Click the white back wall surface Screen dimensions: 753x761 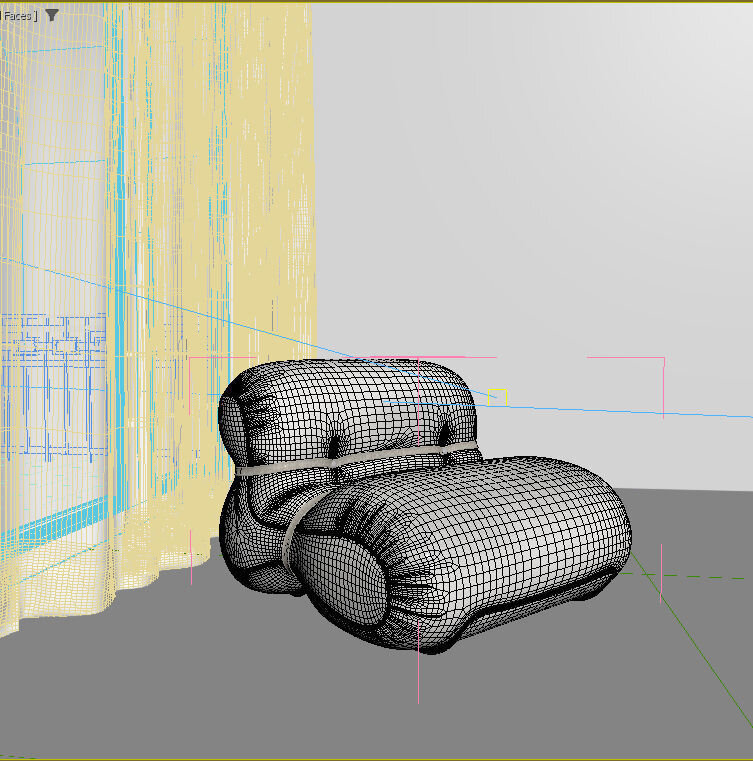click(550, 200)
